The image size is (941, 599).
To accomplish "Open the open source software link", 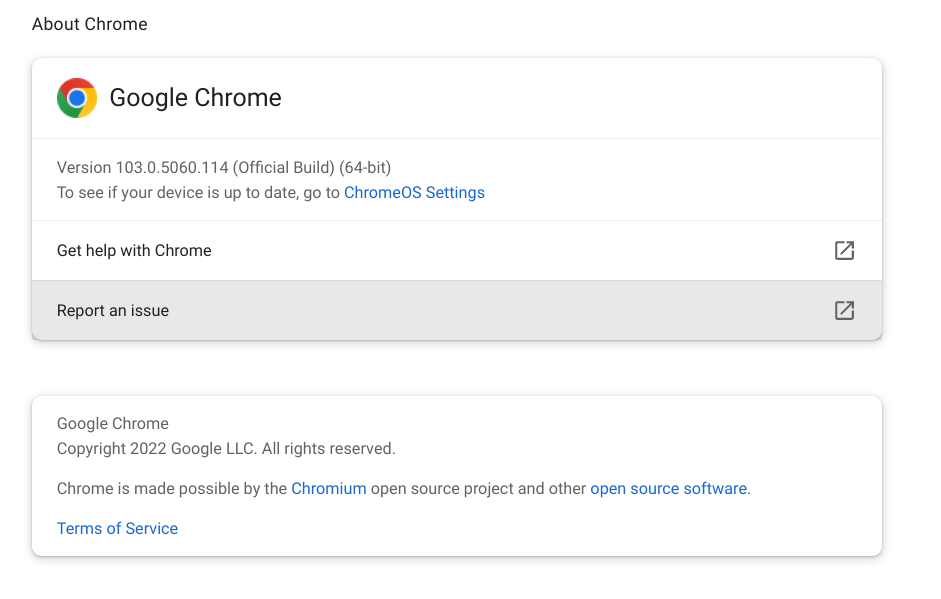I will (668, 489).
